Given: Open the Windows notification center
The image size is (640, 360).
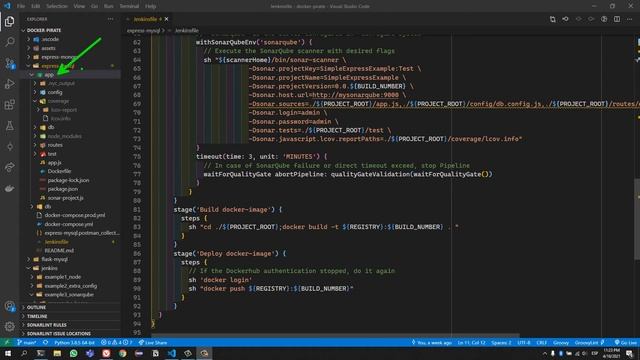Looking at the screenshot, I should [630, 353].
